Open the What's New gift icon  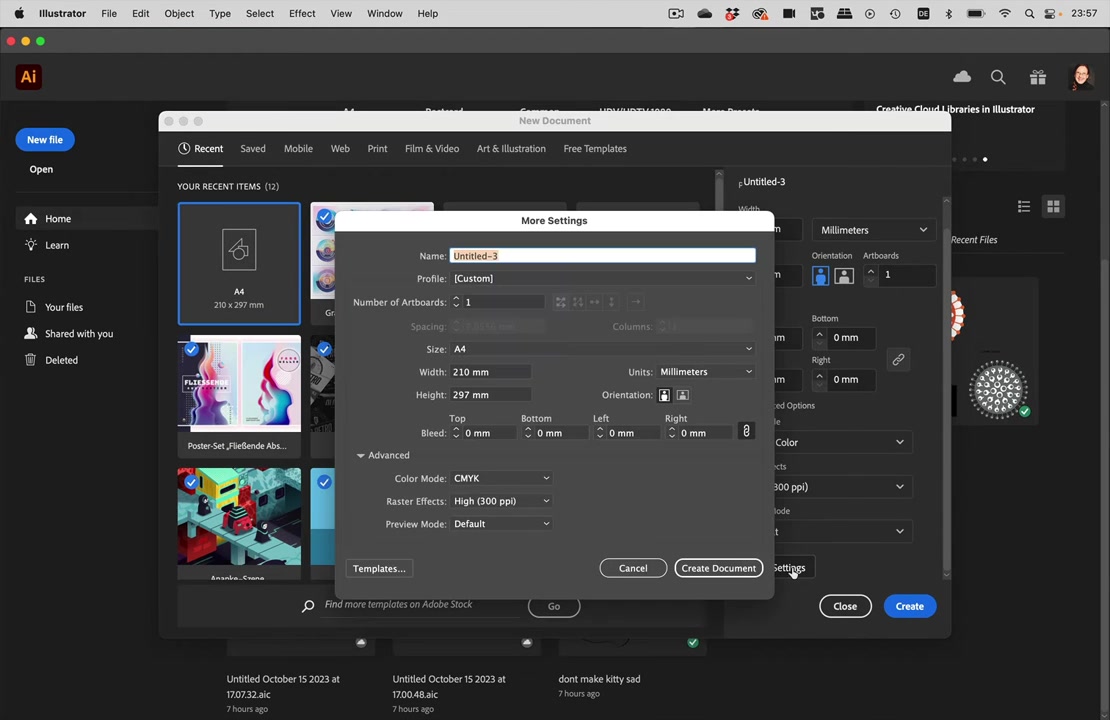click(x=1038, y=77)
